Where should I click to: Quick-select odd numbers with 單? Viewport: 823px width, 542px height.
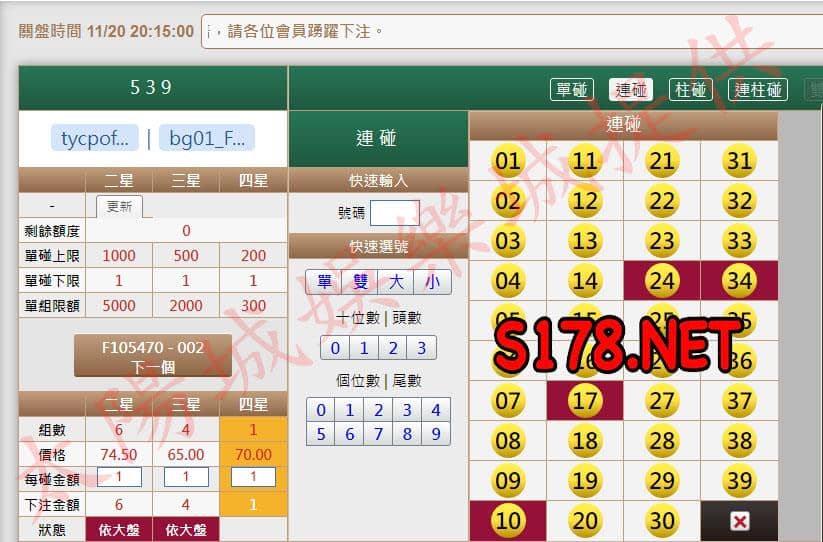[x=324, y=282]
